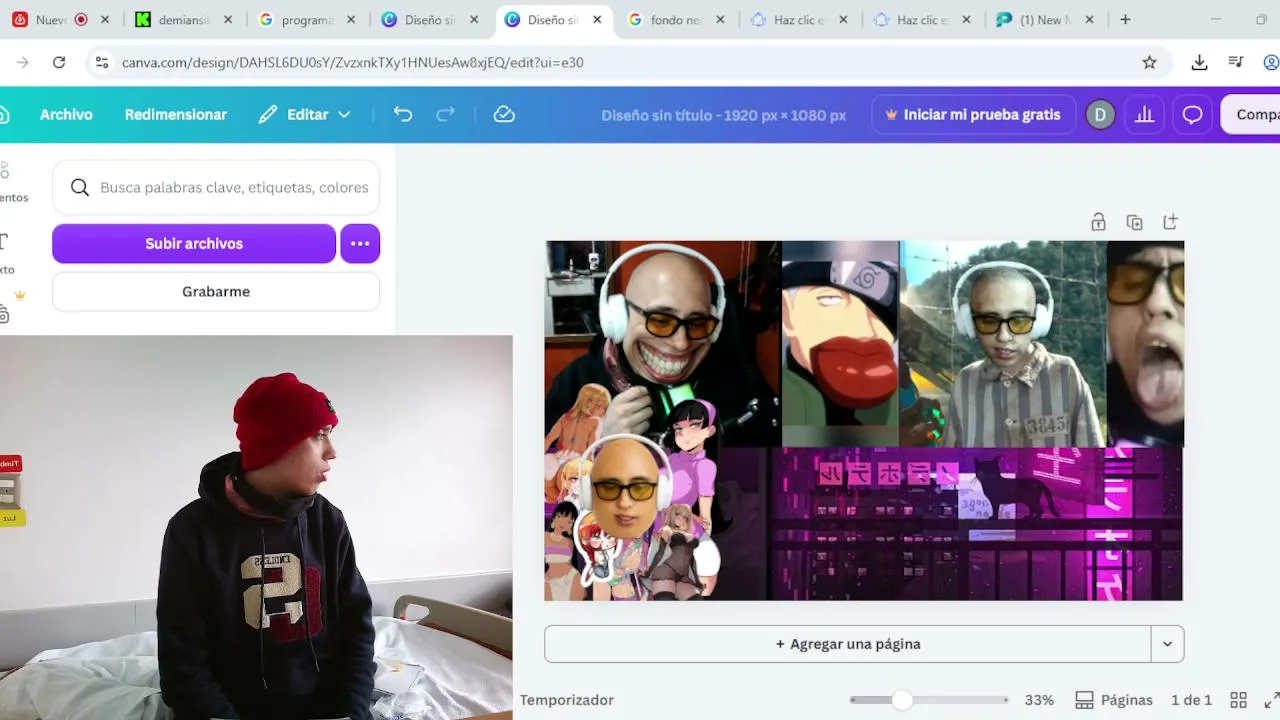Click the Grabarme button
Image resolution: width=1280 pixels, height=720 pixels.
(x=216, y=291)
